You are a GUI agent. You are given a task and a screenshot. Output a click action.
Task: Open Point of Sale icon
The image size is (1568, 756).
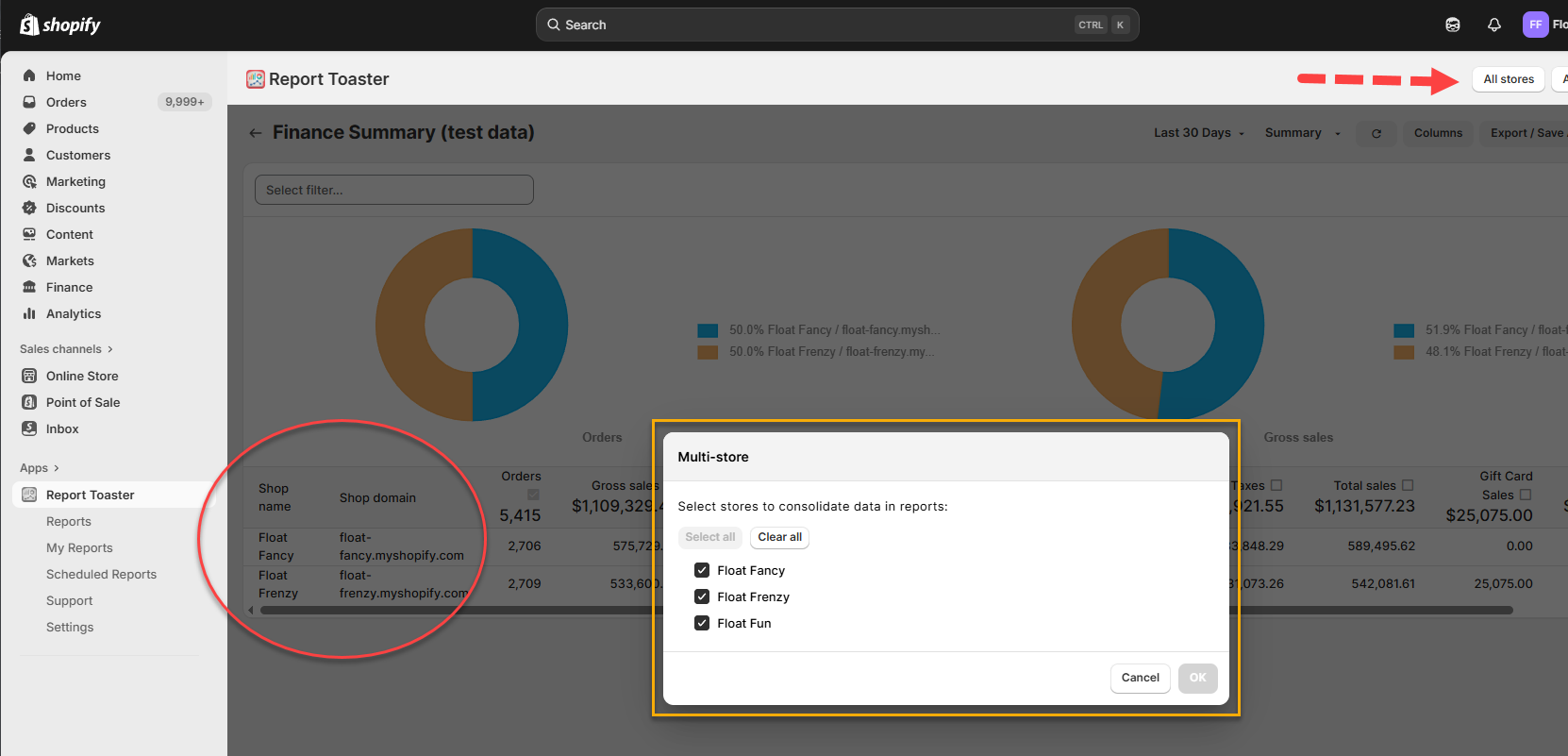click(x=29, y=402)
